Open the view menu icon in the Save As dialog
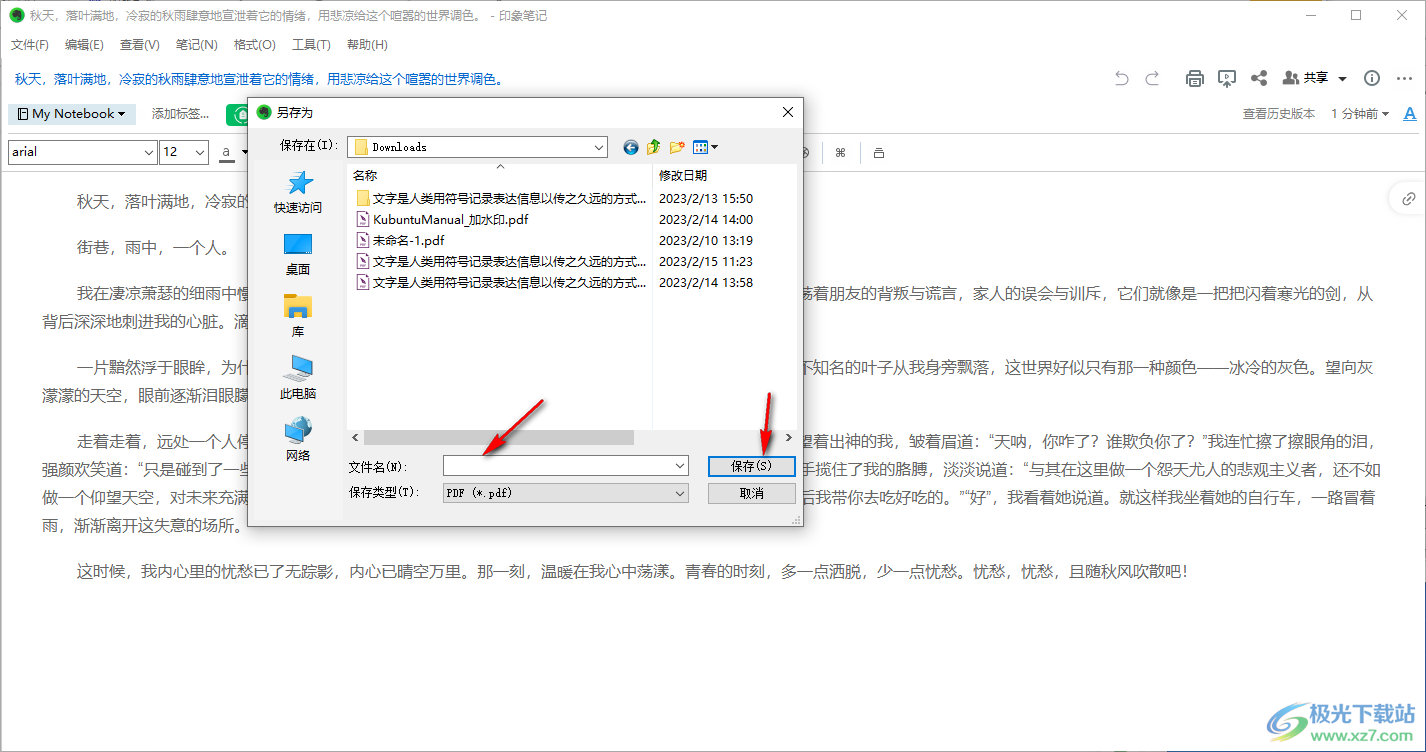 pyautogui.click(x=705, y=147)
